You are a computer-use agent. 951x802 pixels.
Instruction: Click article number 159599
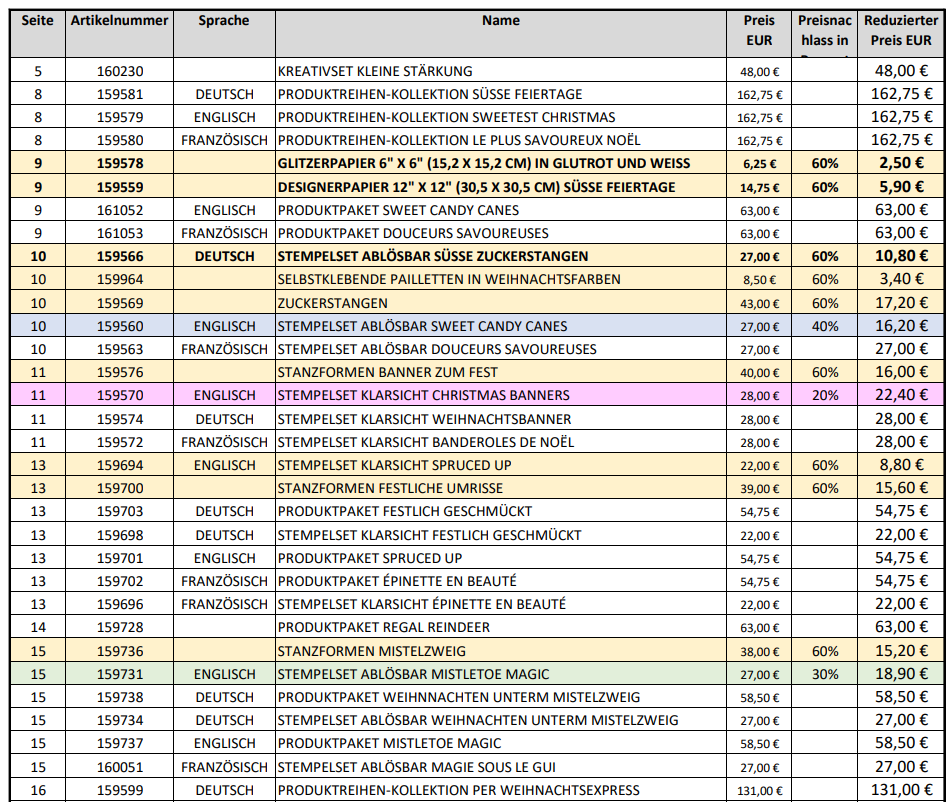pyautogui.click(x=119, y=789)
